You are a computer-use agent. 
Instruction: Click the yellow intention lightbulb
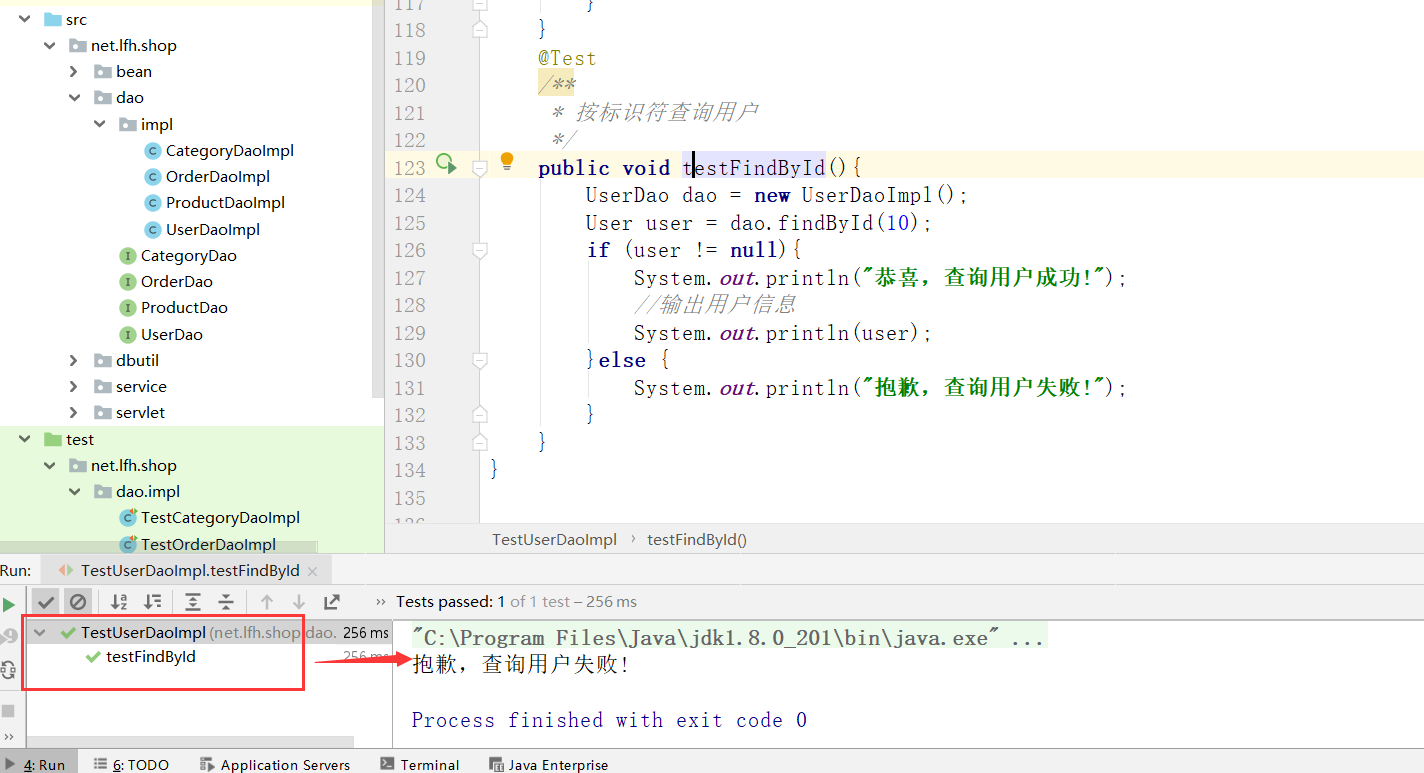coord(507,161)
